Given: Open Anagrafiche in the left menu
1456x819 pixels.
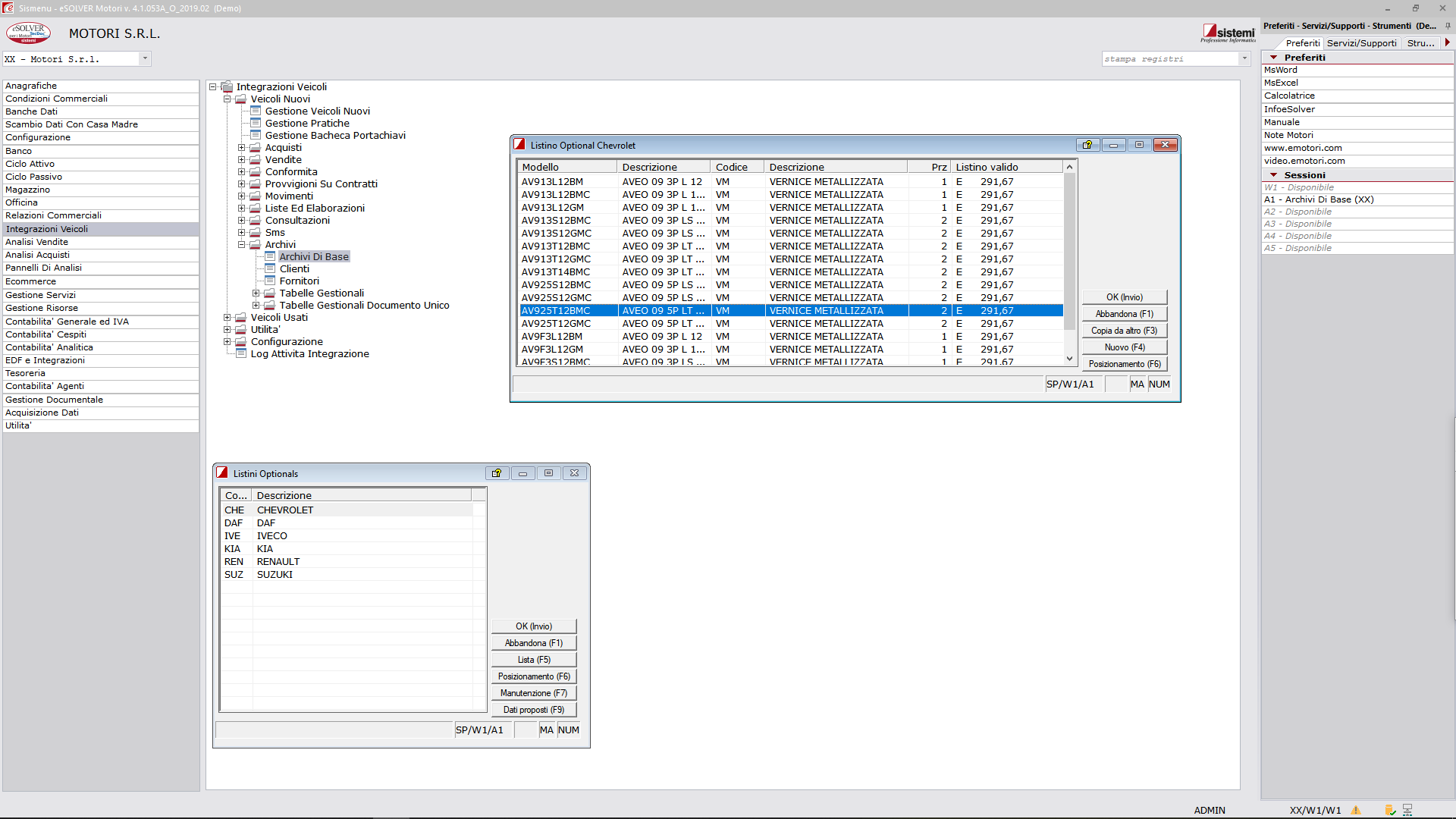Looking at the screenshot, I should coord(101,86).
